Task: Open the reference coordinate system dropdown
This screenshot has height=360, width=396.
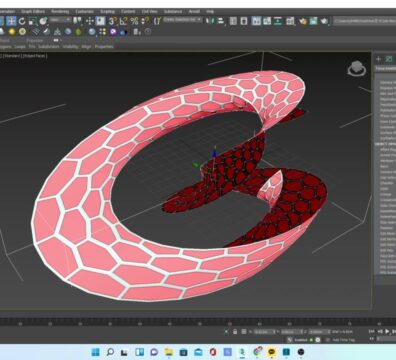Action: point(60,20)
